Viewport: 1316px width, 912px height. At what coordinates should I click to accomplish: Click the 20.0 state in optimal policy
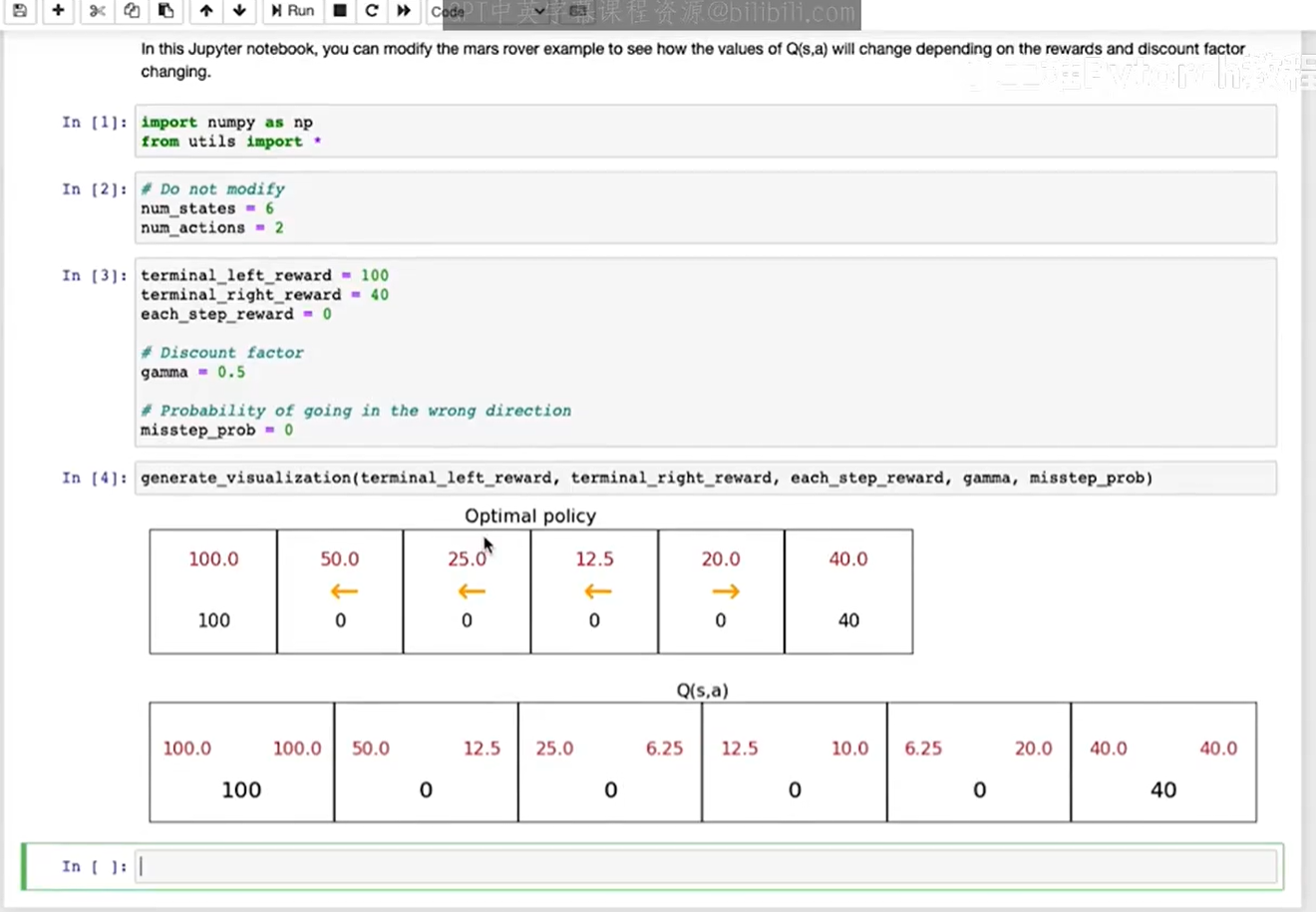point(721,559)
